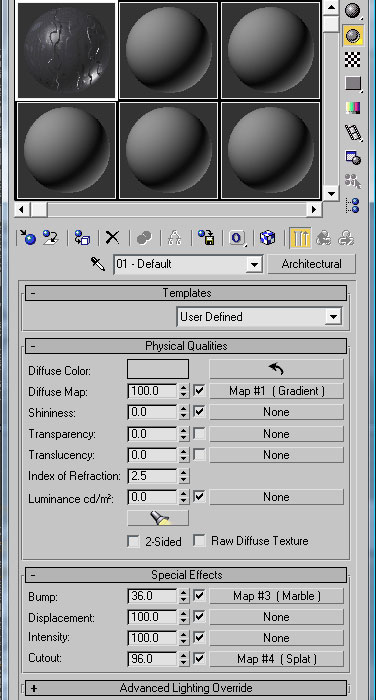Collapse the Physical Qualities rollout
Image resolution: width=376 pixels, height=700 pixels.
pos(186,346)
